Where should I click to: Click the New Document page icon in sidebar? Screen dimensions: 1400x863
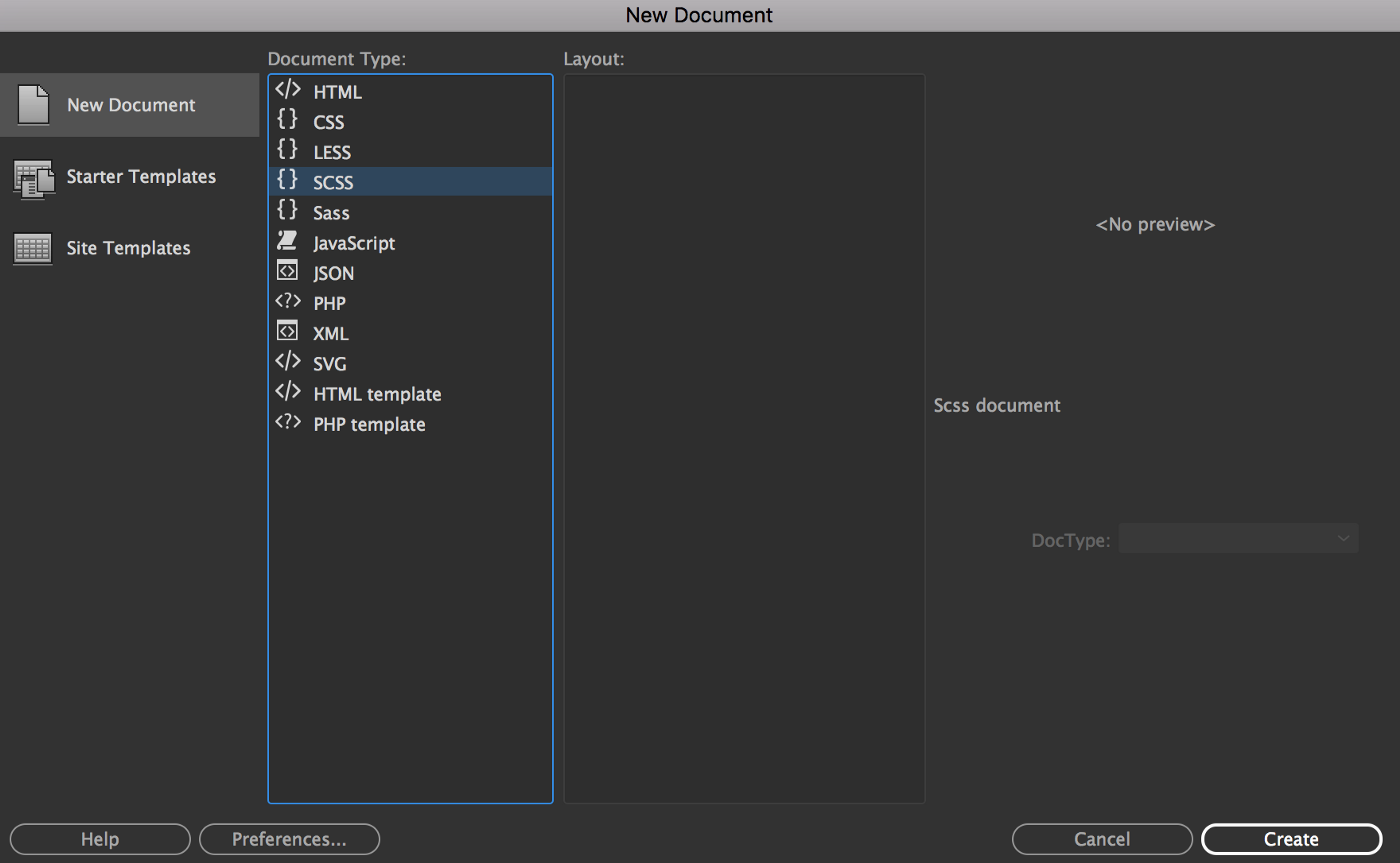31,104
